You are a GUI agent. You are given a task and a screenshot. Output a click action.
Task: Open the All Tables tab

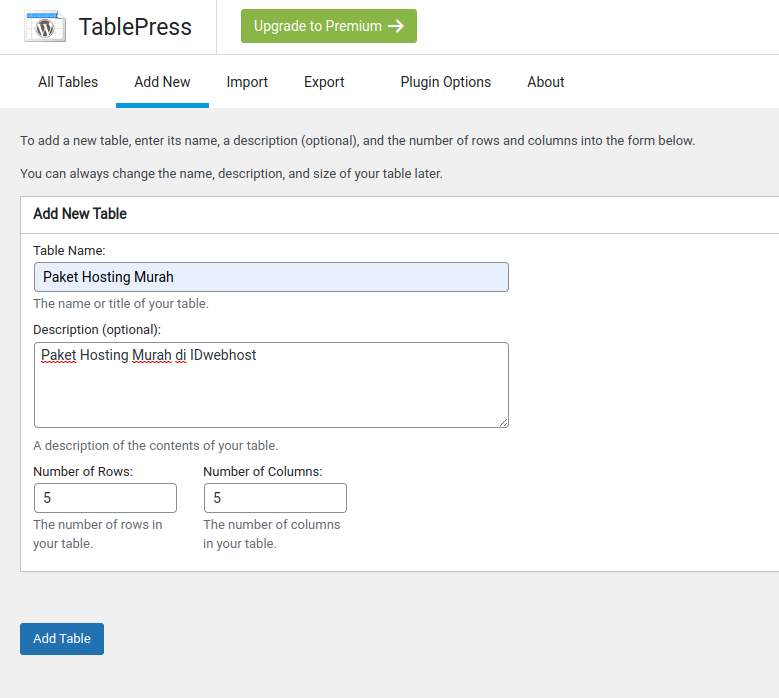click(68, 82)
